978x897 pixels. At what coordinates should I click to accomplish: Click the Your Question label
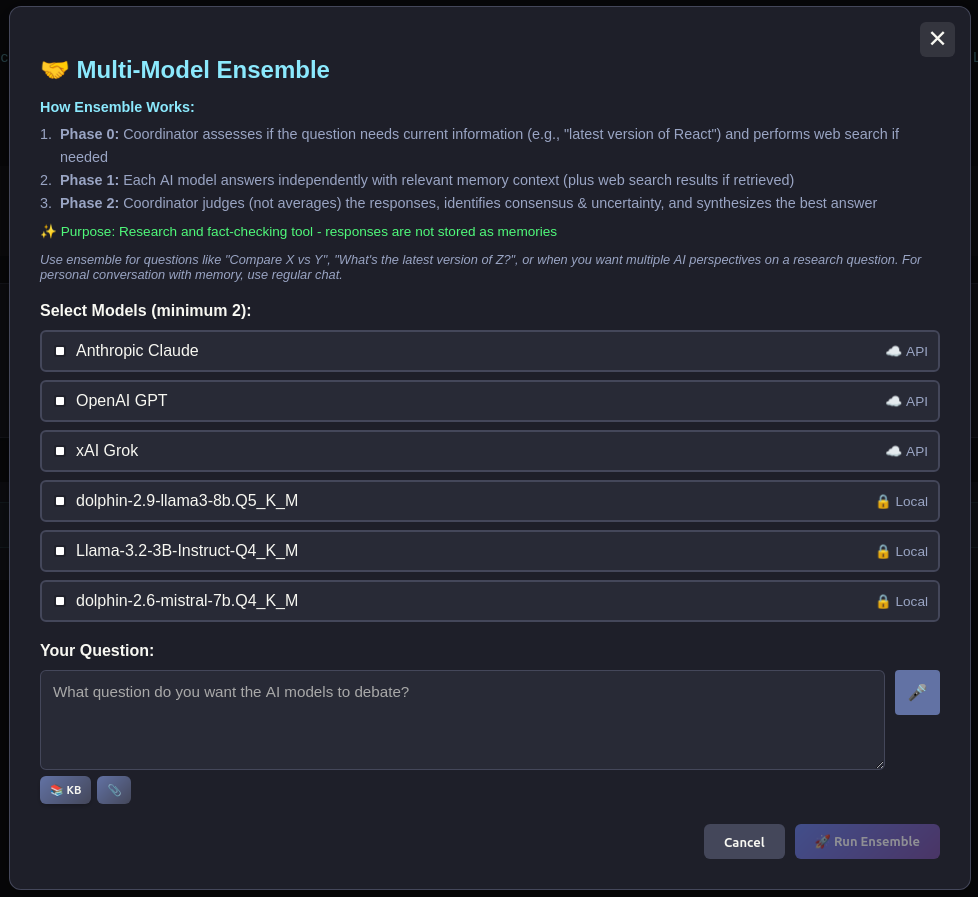pyautogui.click(x=97, y=651)
